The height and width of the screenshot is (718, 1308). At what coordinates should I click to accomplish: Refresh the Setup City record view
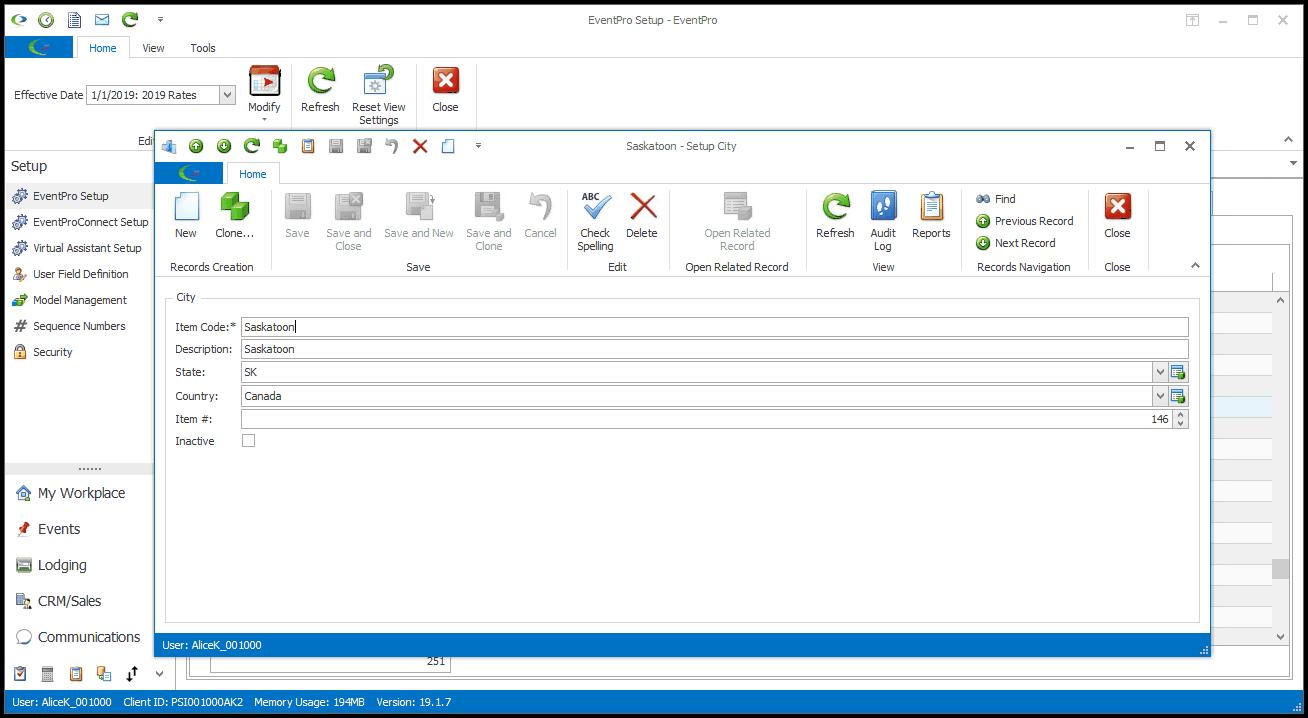point(835,216)
